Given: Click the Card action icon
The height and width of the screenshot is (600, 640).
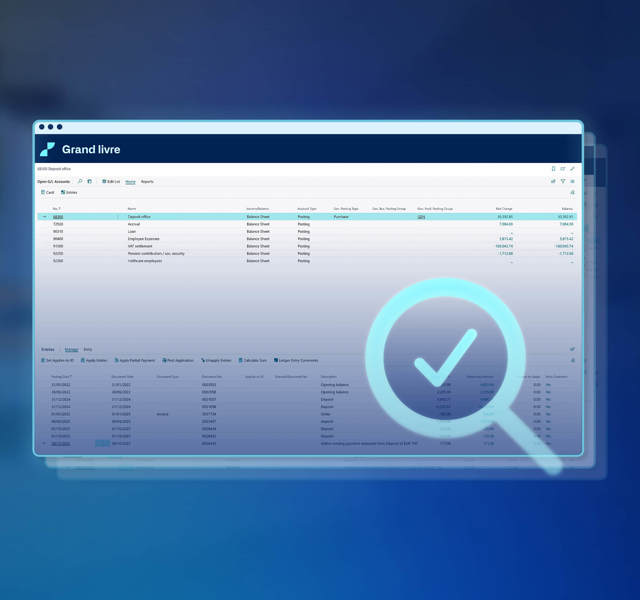Looking at the screenshot, I should 48,192.
